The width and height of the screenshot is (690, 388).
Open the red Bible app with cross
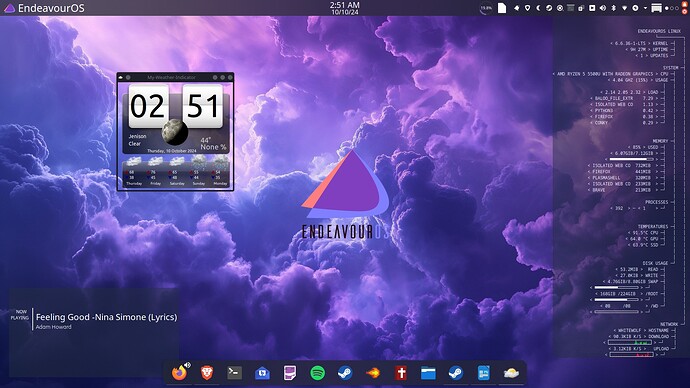pyautogui.click(x=400, y=373)
